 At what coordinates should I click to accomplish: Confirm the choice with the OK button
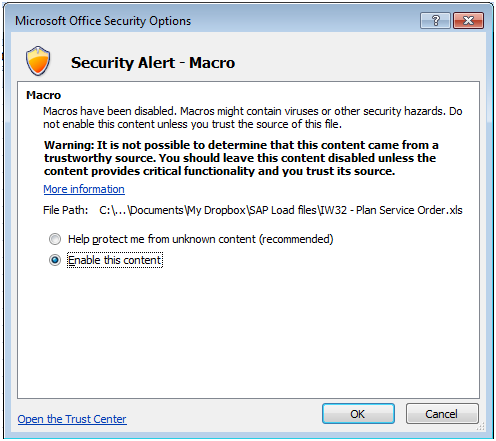pos(358,414)
